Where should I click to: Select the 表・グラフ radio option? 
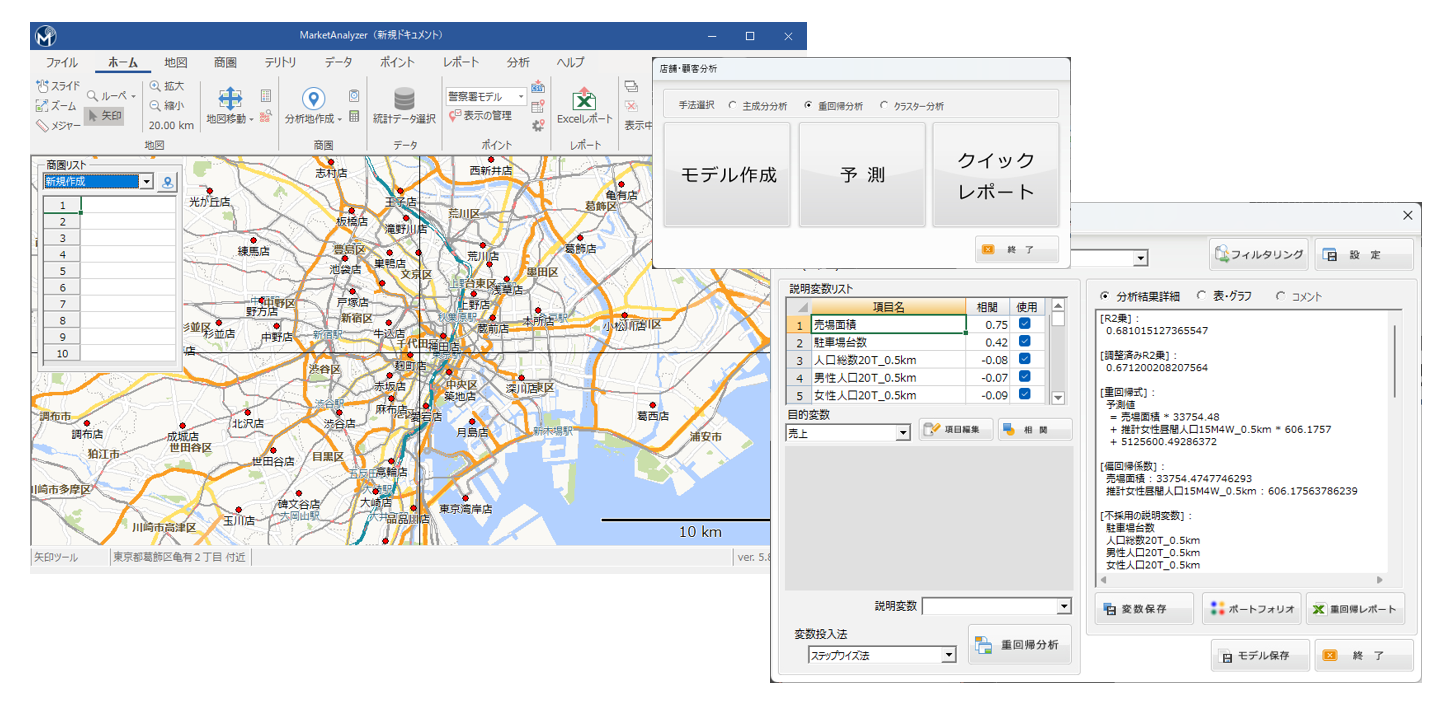[x=1202, y=296]
